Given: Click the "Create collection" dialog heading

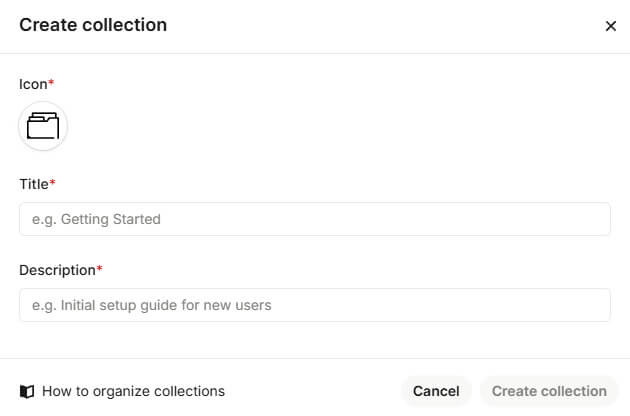Looking at the screenshot, I should pyautogui.click(x=93, y=25).
